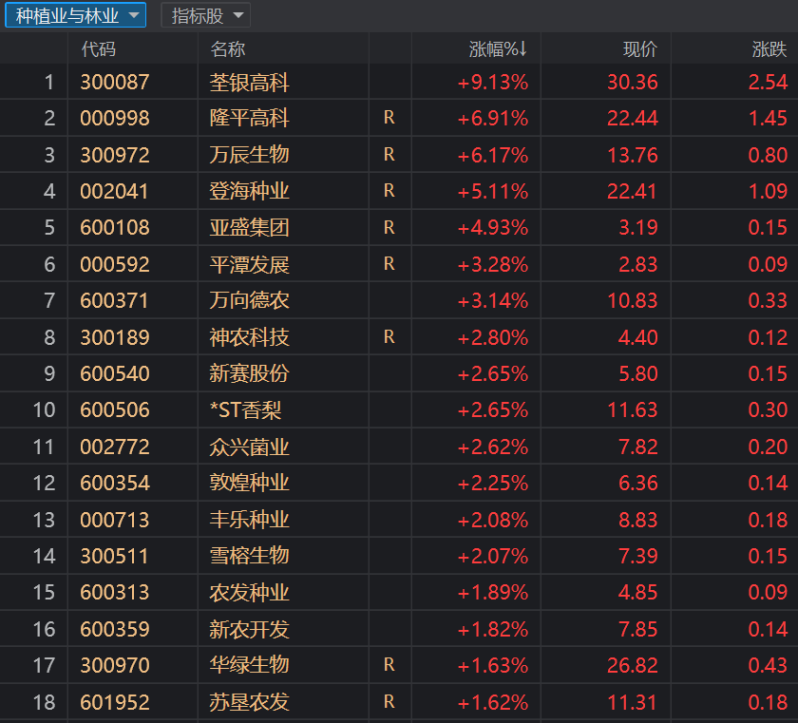The width and height of the screenshot is (799, 724).
Task: Click the 名称 column header
Action: point(228,48)
